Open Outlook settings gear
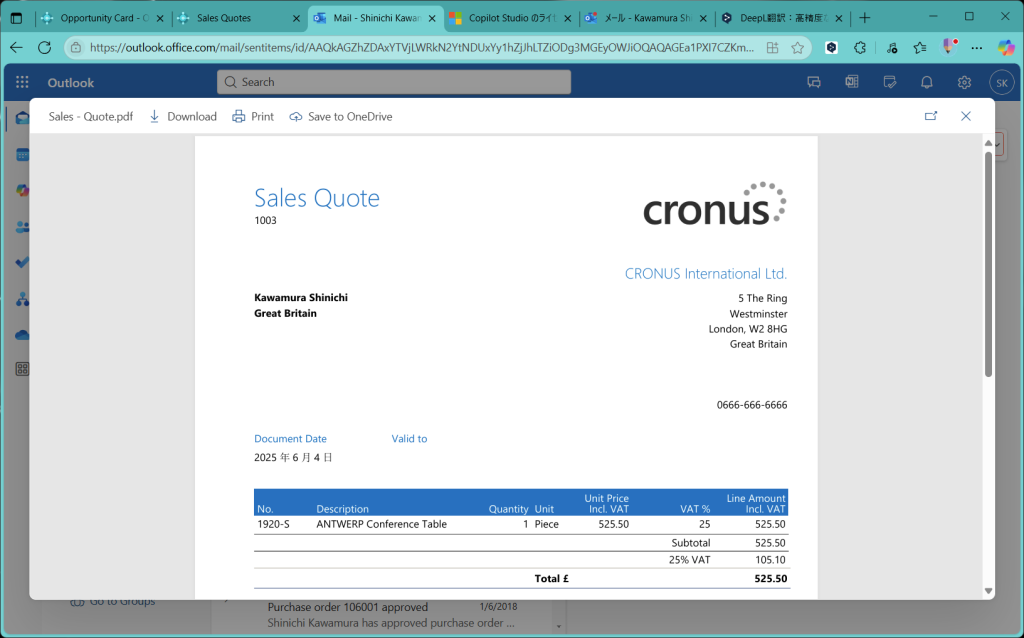This screenshot has height=638, width=1024. [x=965, y=82]
